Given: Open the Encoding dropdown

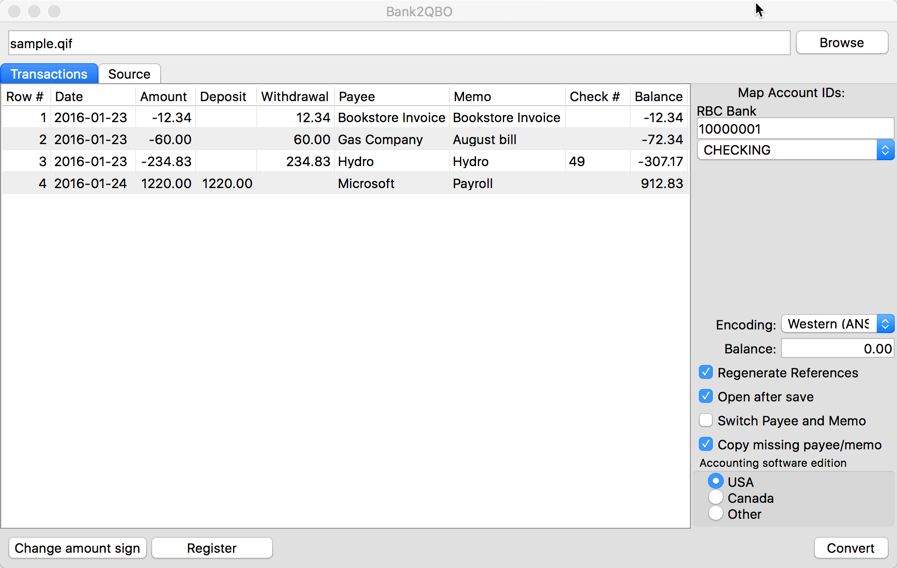Looking at the screenshot, I should point(838,324).
